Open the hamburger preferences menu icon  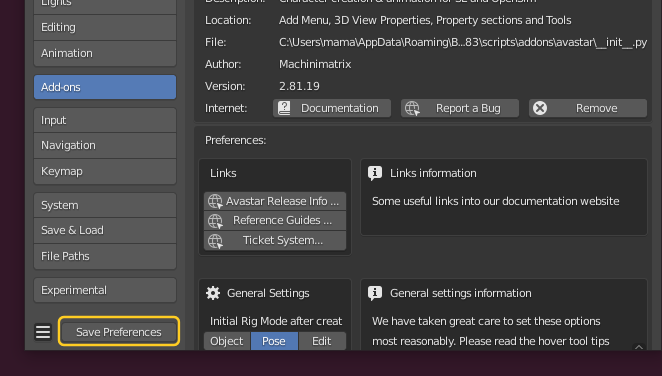(43, 332)
